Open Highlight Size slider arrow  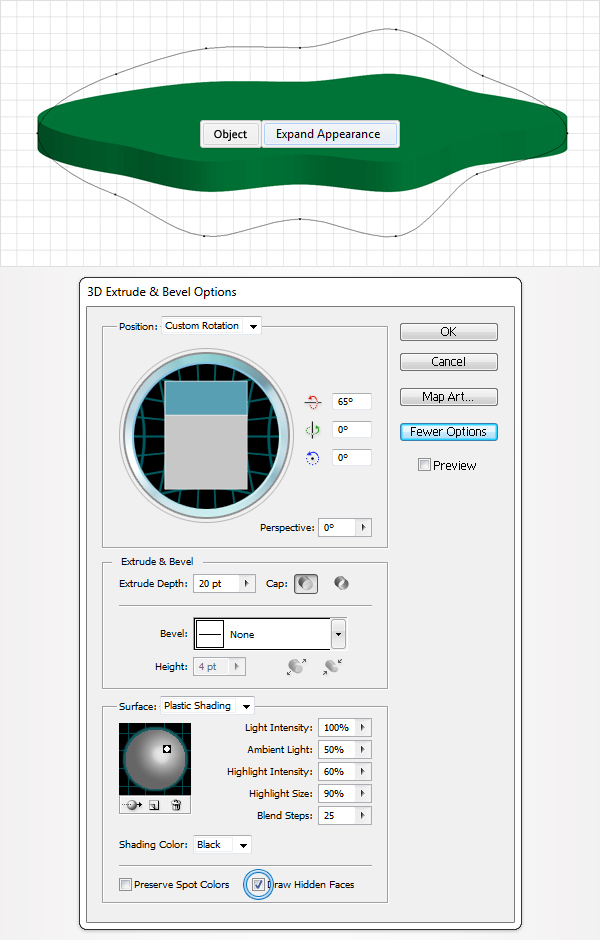[363, 793]
